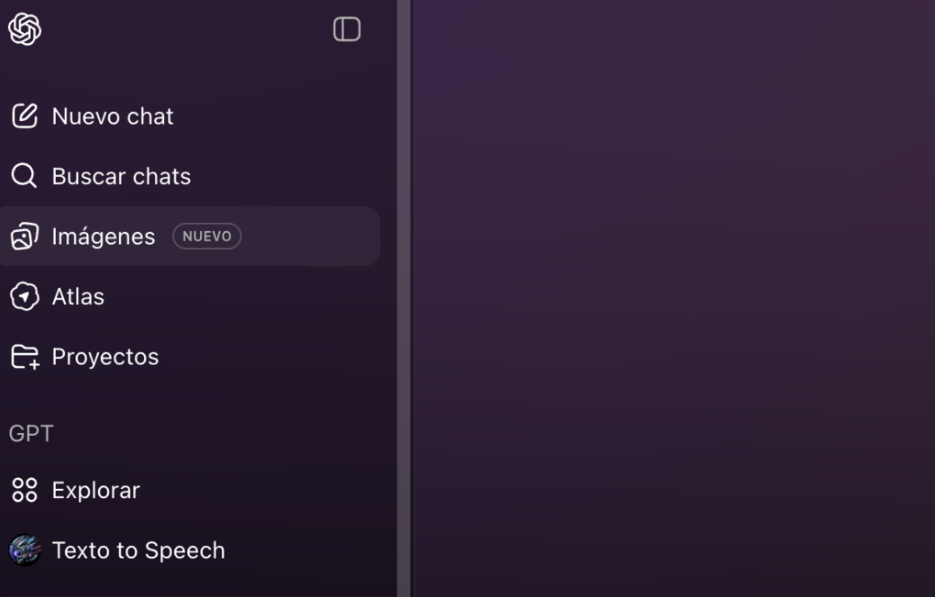935x597 pixels.
Task: Collapse the sidebar with the panel icon
Action: (346, 29)
